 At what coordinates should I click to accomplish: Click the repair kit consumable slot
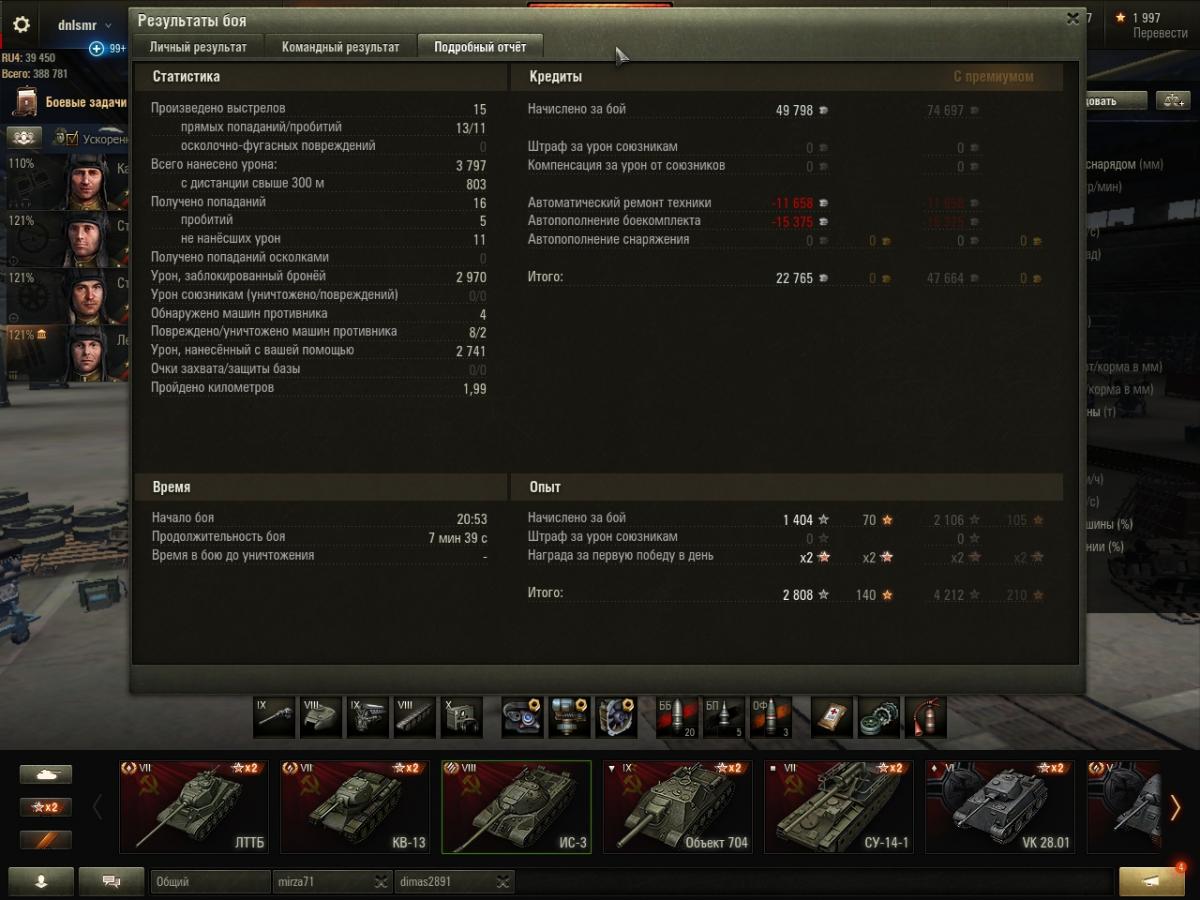[x=879, y=717]
